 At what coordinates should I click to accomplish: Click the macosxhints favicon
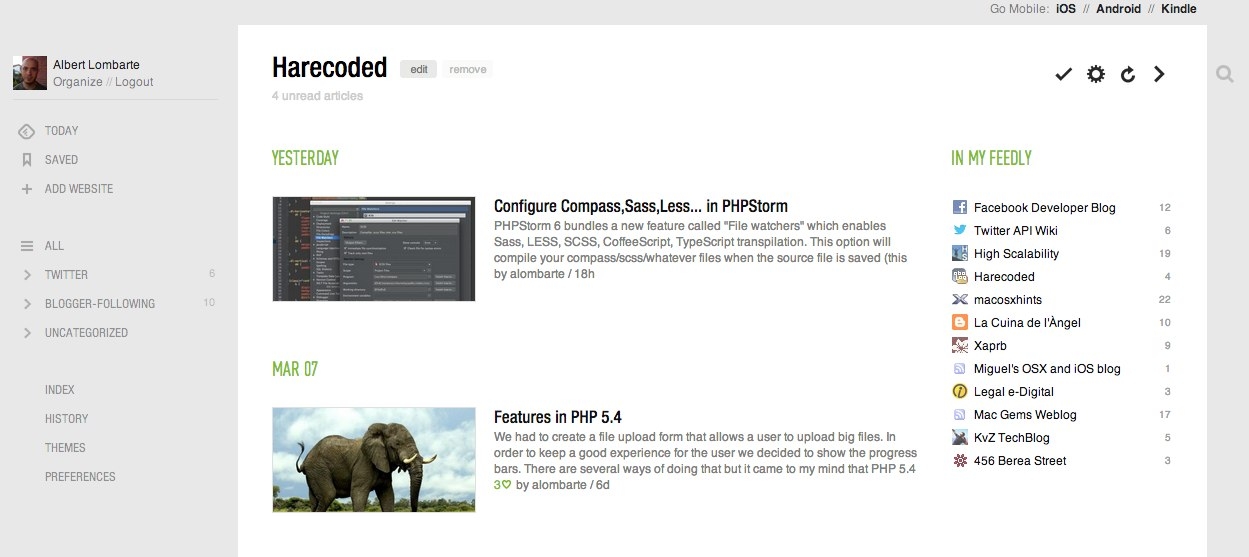(960, 300)
